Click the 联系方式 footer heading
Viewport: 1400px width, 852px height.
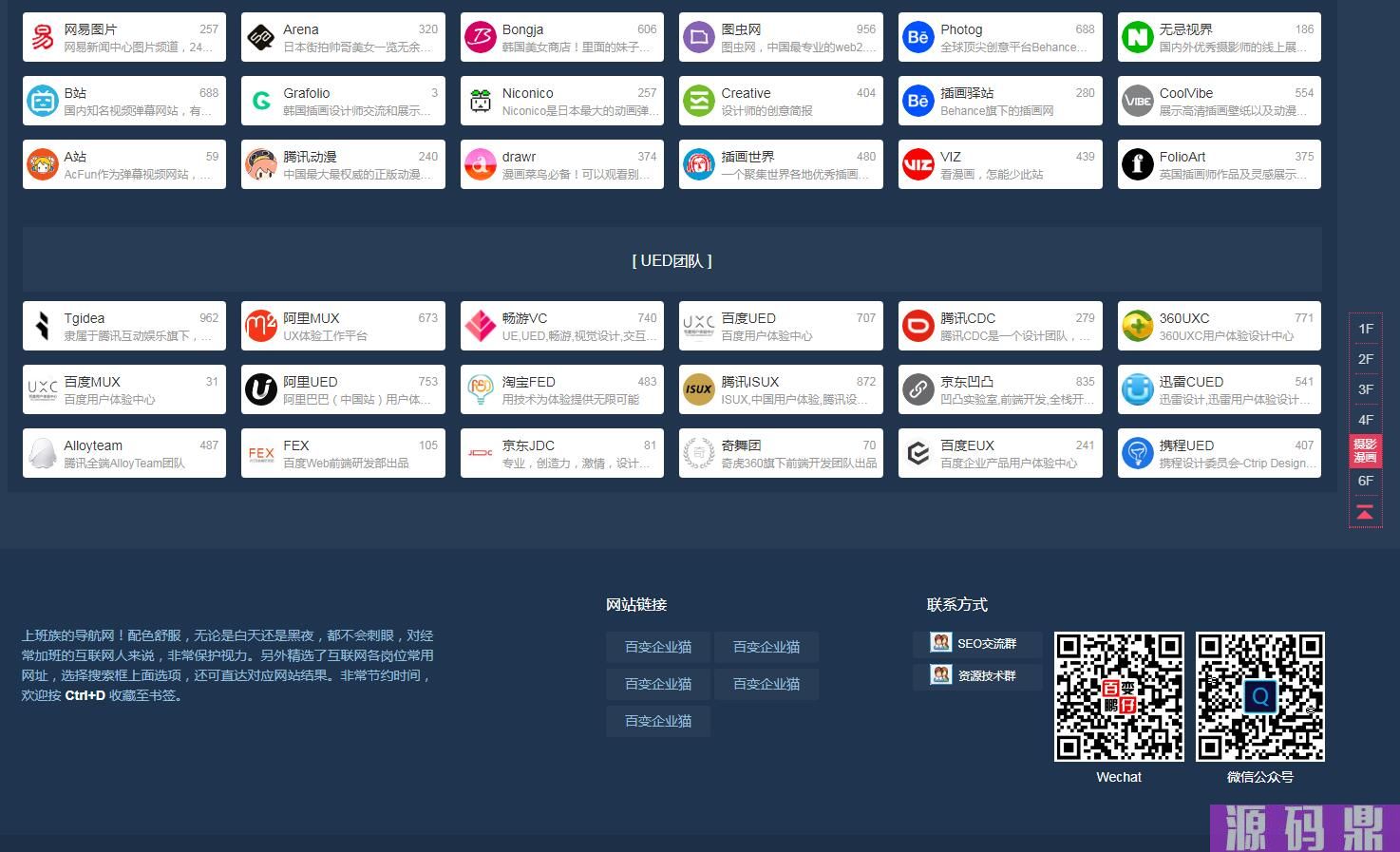point(957,605)
